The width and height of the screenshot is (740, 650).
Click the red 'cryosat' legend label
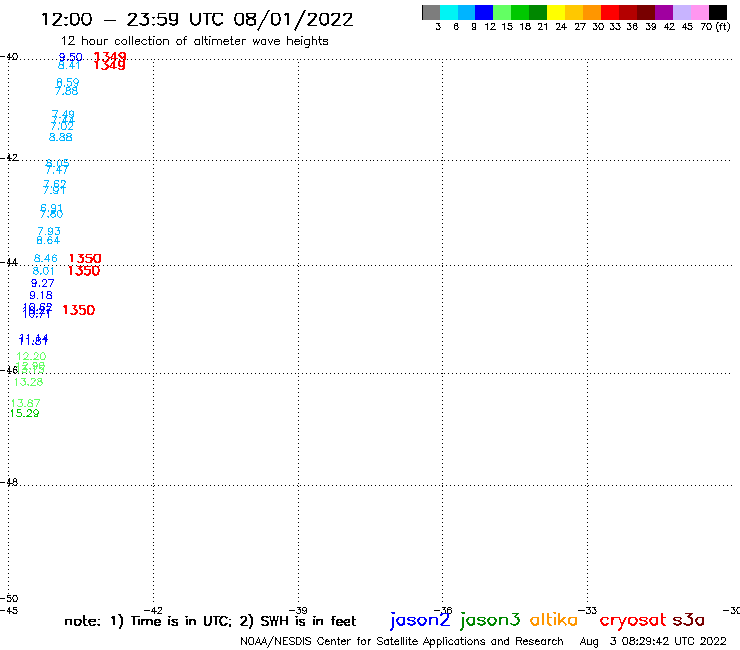click(x=633, y=620)
